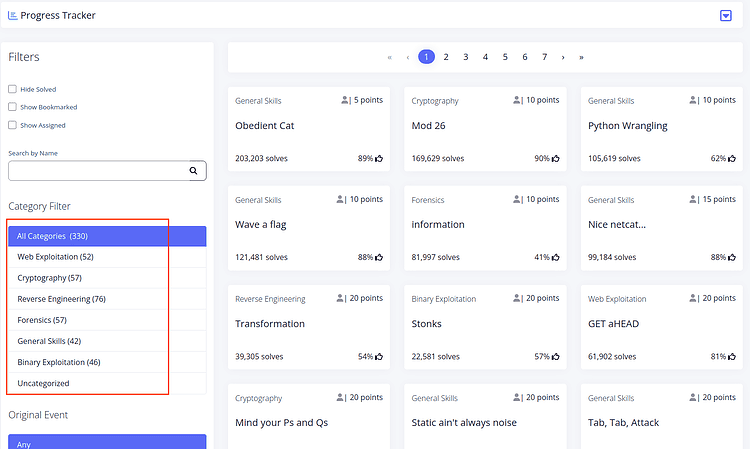Screen dimensions: 750x449
Task: Click the person icon on information card
Action: (x=517, y=199)
